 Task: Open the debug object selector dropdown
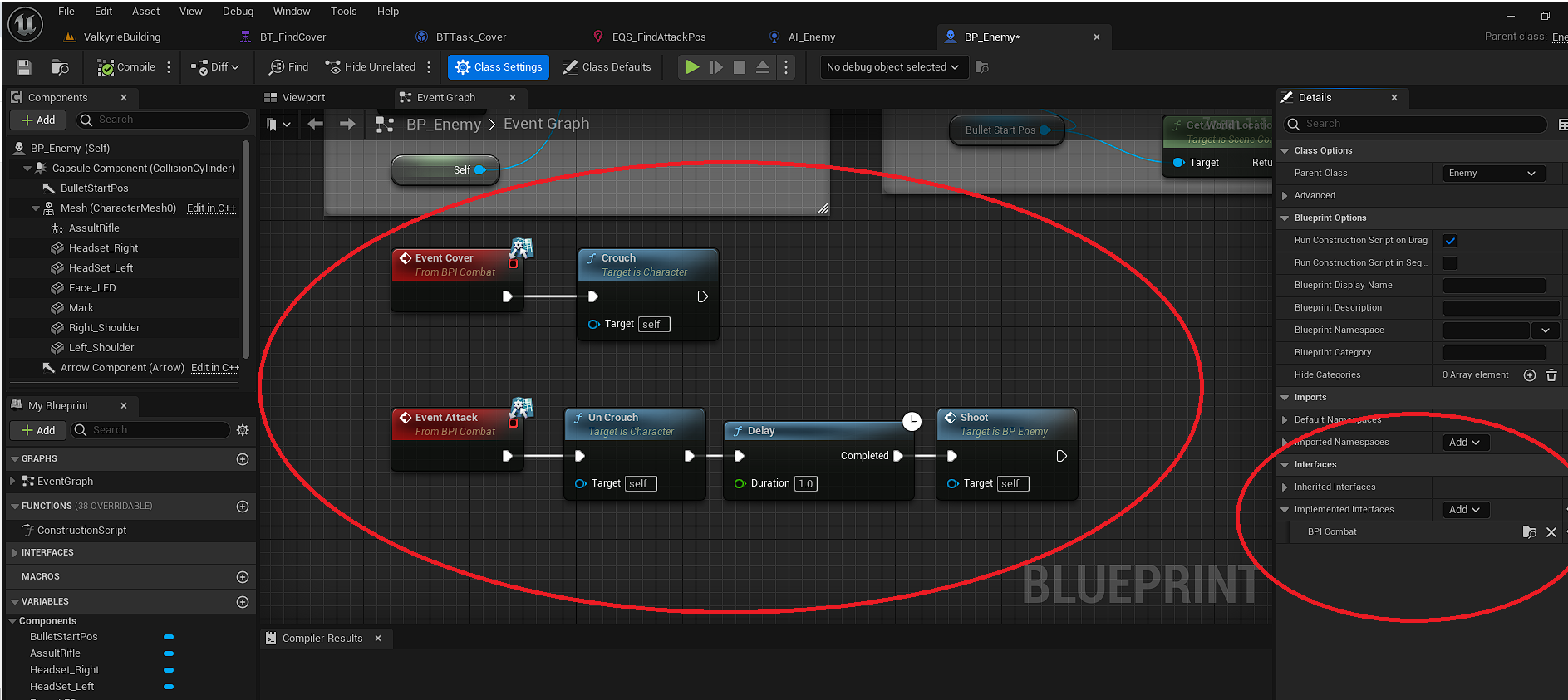pos(894,67)
